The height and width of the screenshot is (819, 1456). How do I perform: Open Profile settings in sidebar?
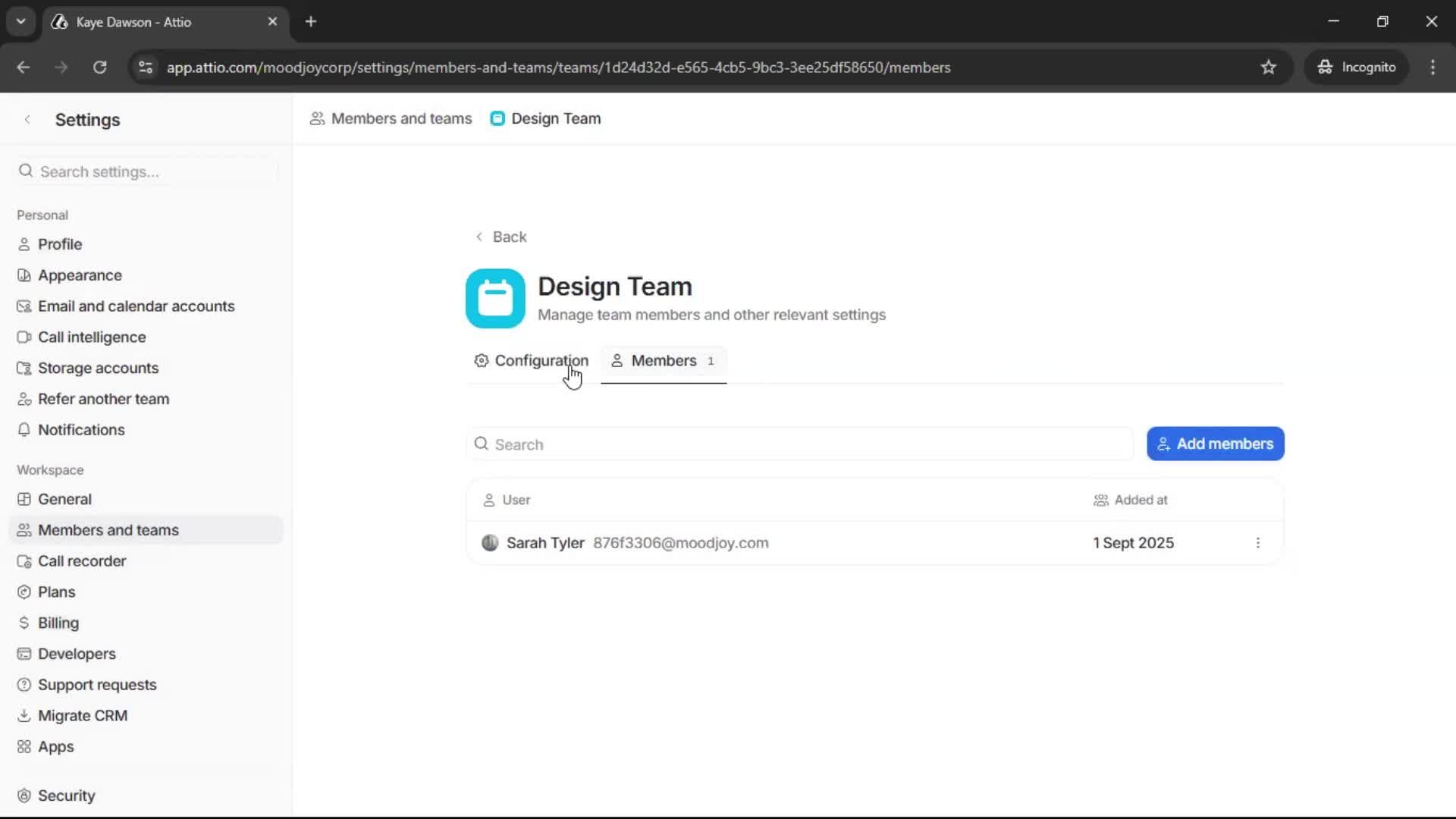point(59,244)
